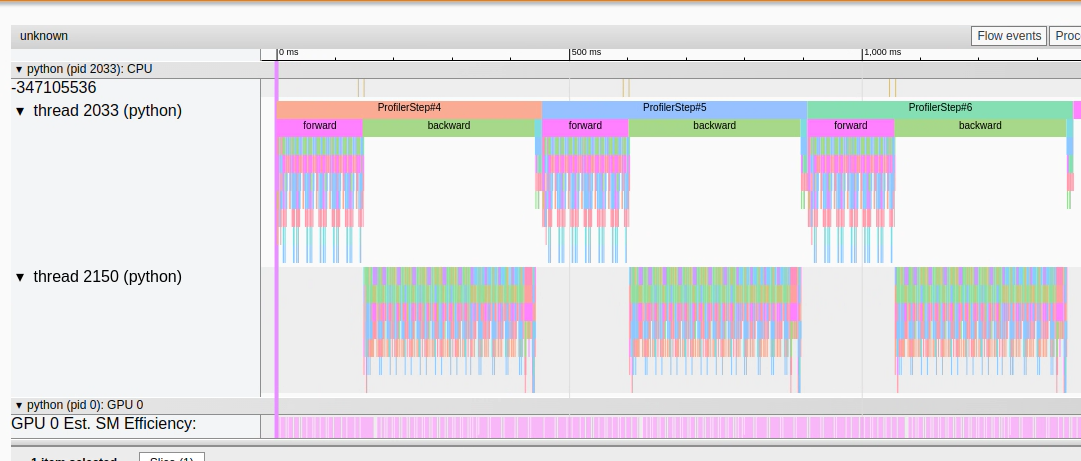Select the ProfilerStep#5 slice

point(674,108)
